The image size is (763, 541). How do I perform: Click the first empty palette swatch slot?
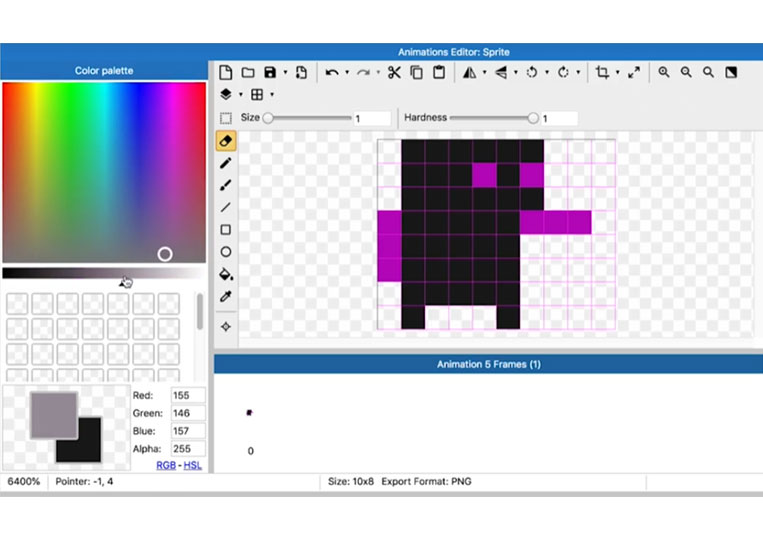(17, 304)
